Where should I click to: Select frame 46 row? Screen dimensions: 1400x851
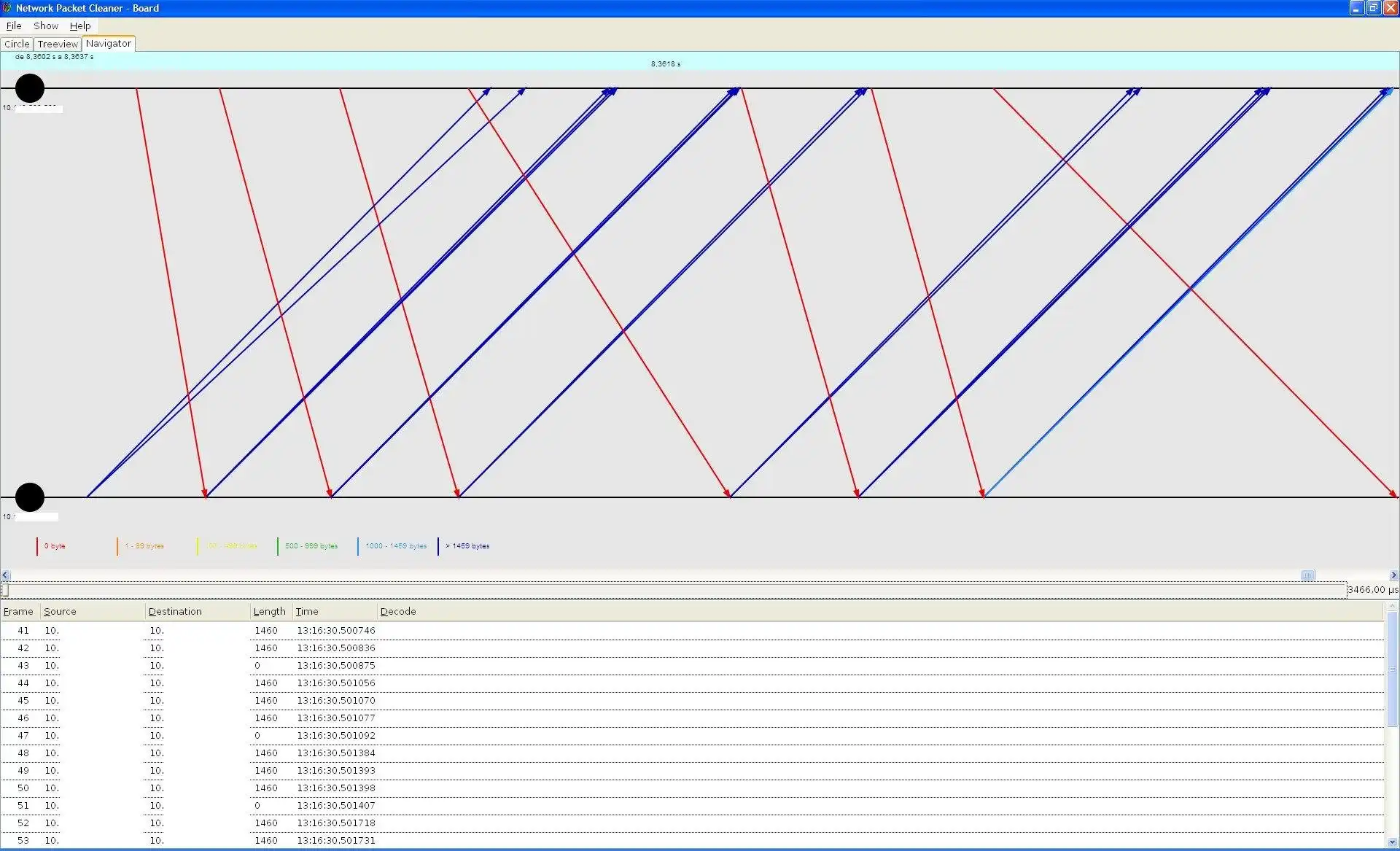pyautogui.click(x=692, y=718)
